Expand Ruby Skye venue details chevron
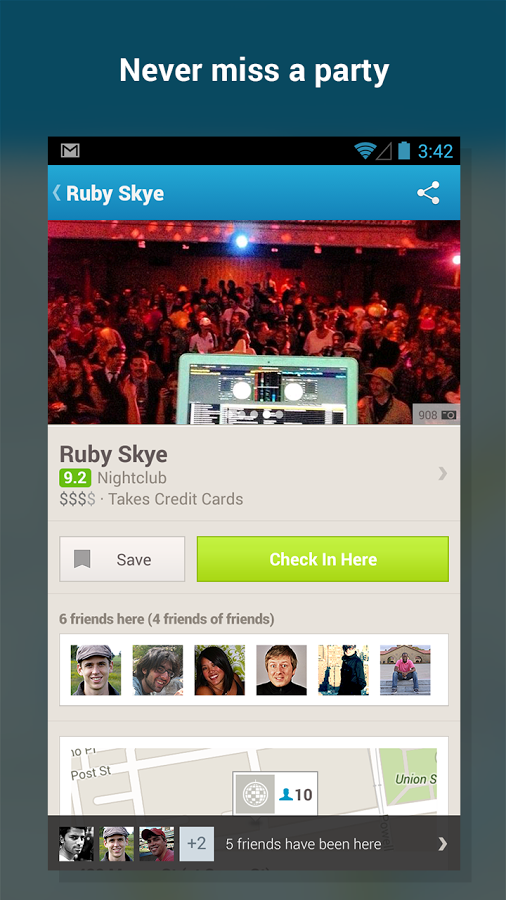Screen dimensions: 506x900 pyautogui.click(x=442, y=474)
